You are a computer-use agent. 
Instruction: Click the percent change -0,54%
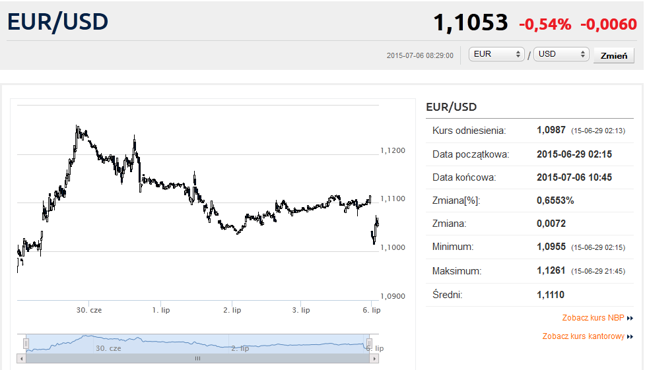click(x=545, y=24)
